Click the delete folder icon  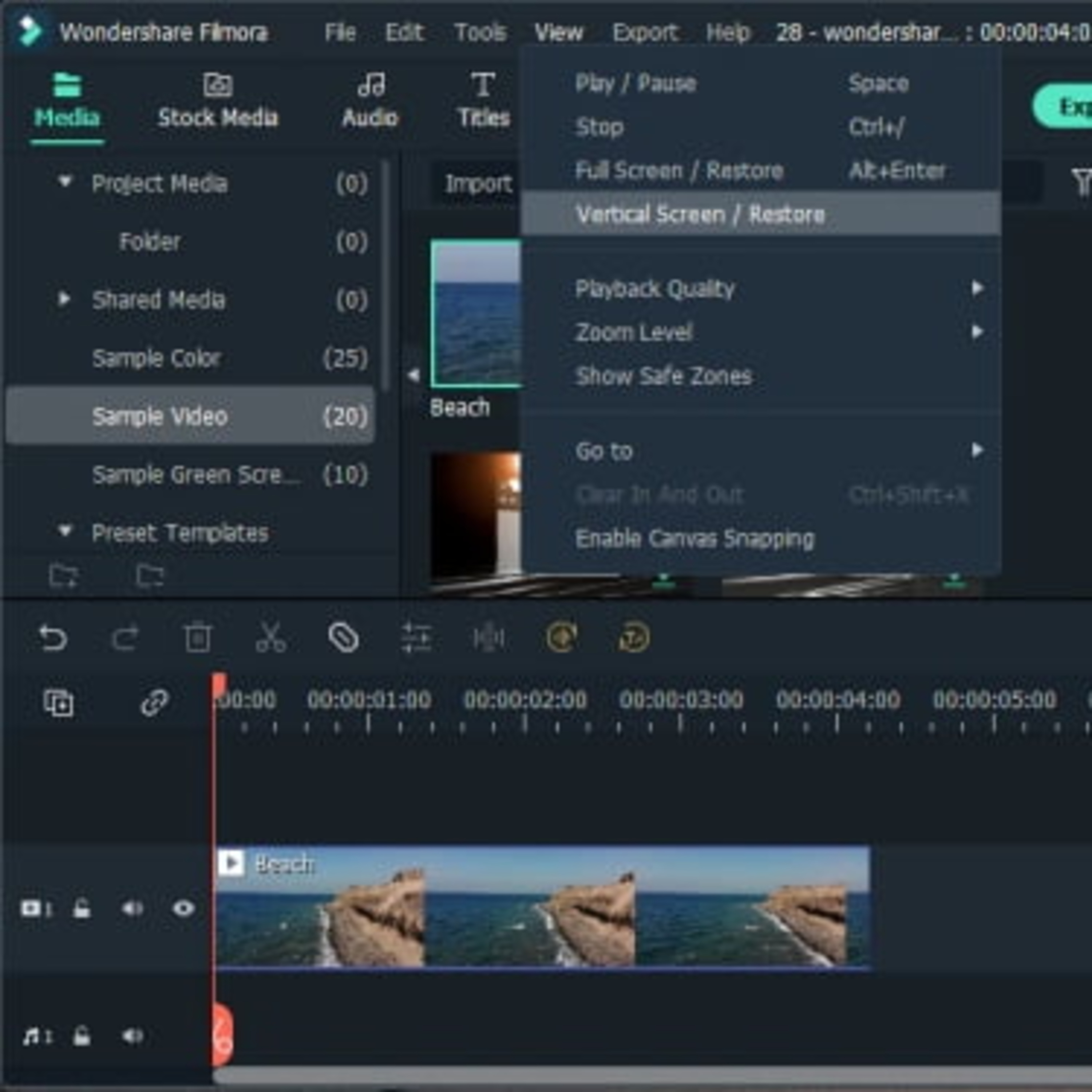tap(150, 575)
